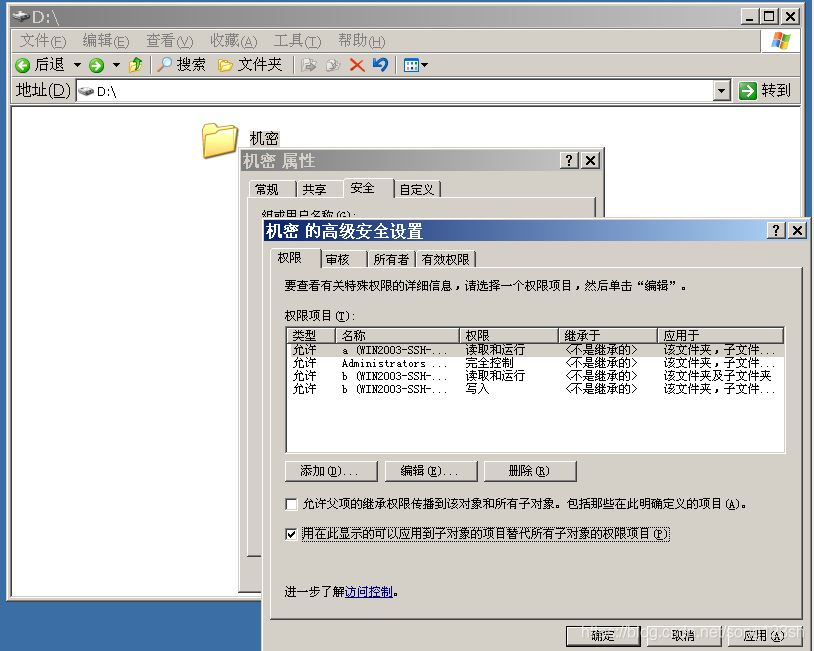Select 安全 tab in properties dialog
Image resolution: width=814 pixels, height=651 pixels.
[368, 188]
